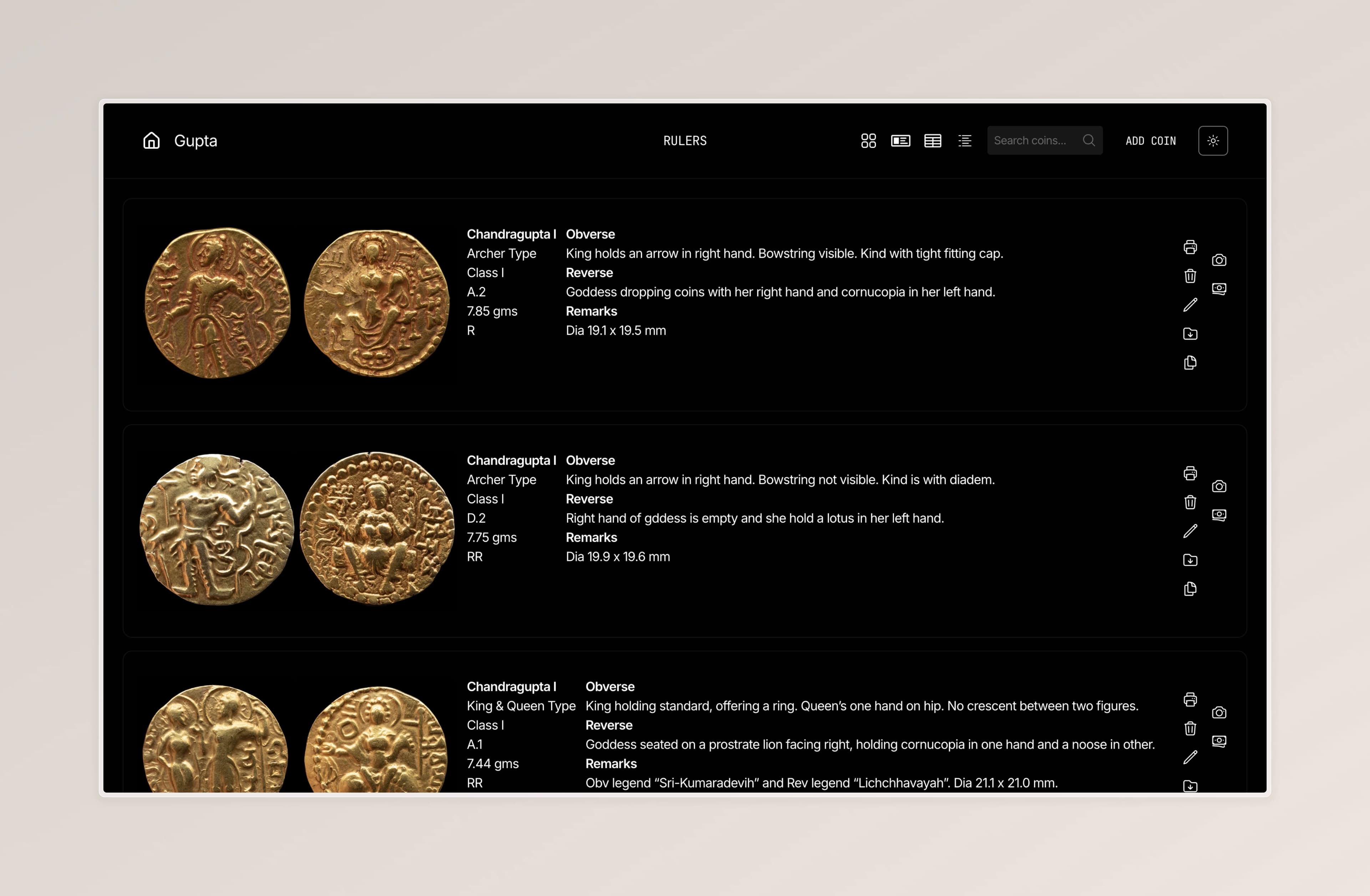Delete the second Chandragupta I coin entry
This screenshot has height=896, width=1370.
(x=1191, y=502)
